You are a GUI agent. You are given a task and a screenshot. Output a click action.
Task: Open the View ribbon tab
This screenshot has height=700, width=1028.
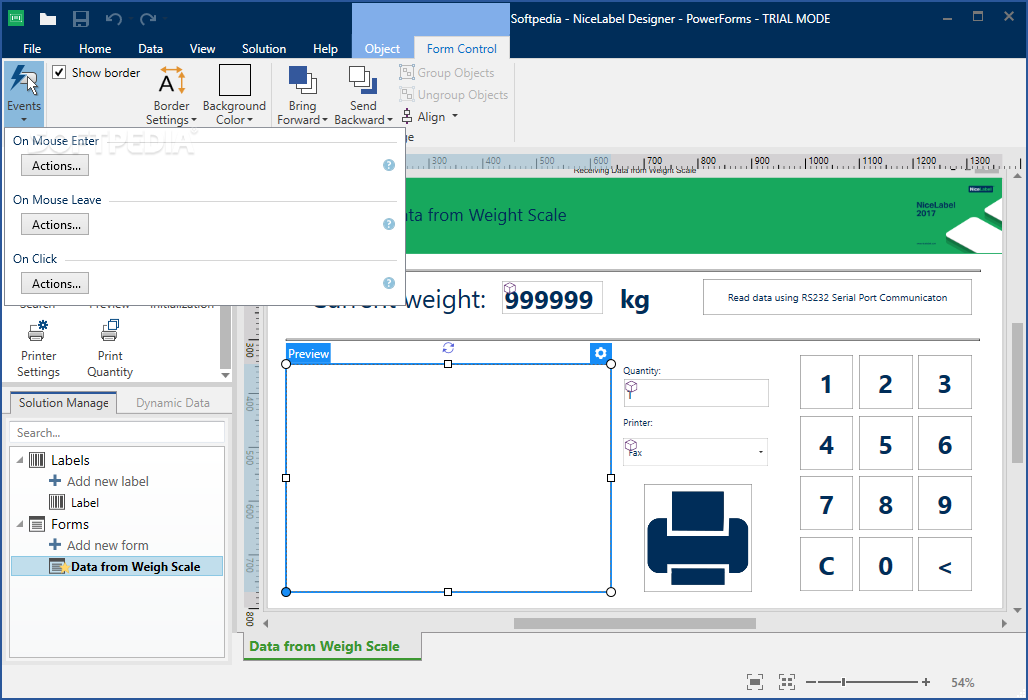[x=202, y=49]
